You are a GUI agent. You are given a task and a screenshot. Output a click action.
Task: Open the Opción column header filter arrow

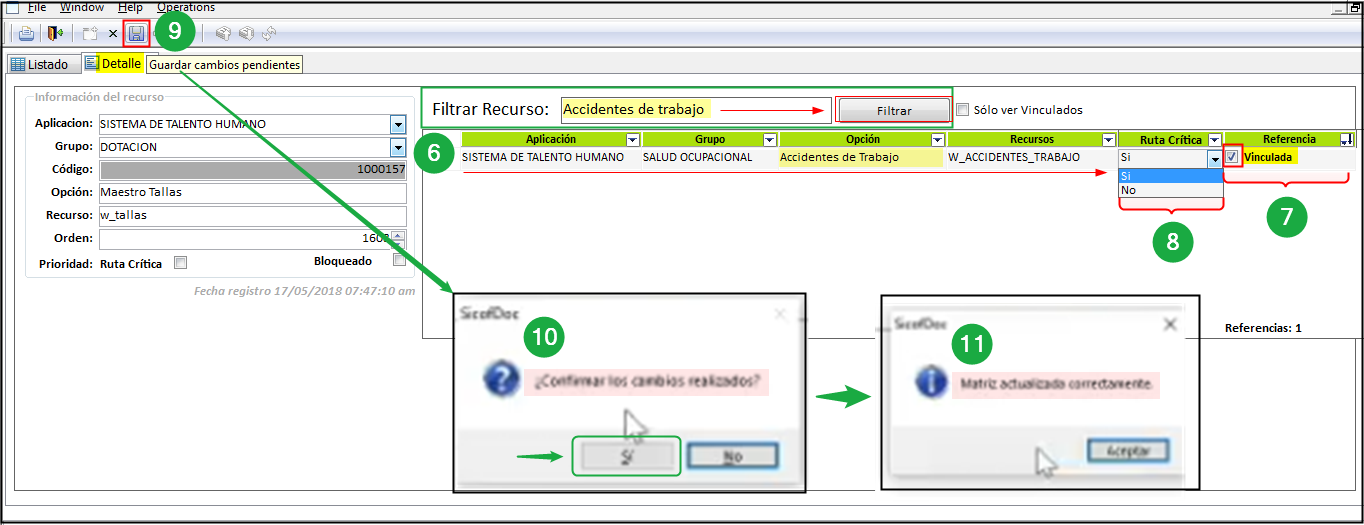[x=938, y=140]
